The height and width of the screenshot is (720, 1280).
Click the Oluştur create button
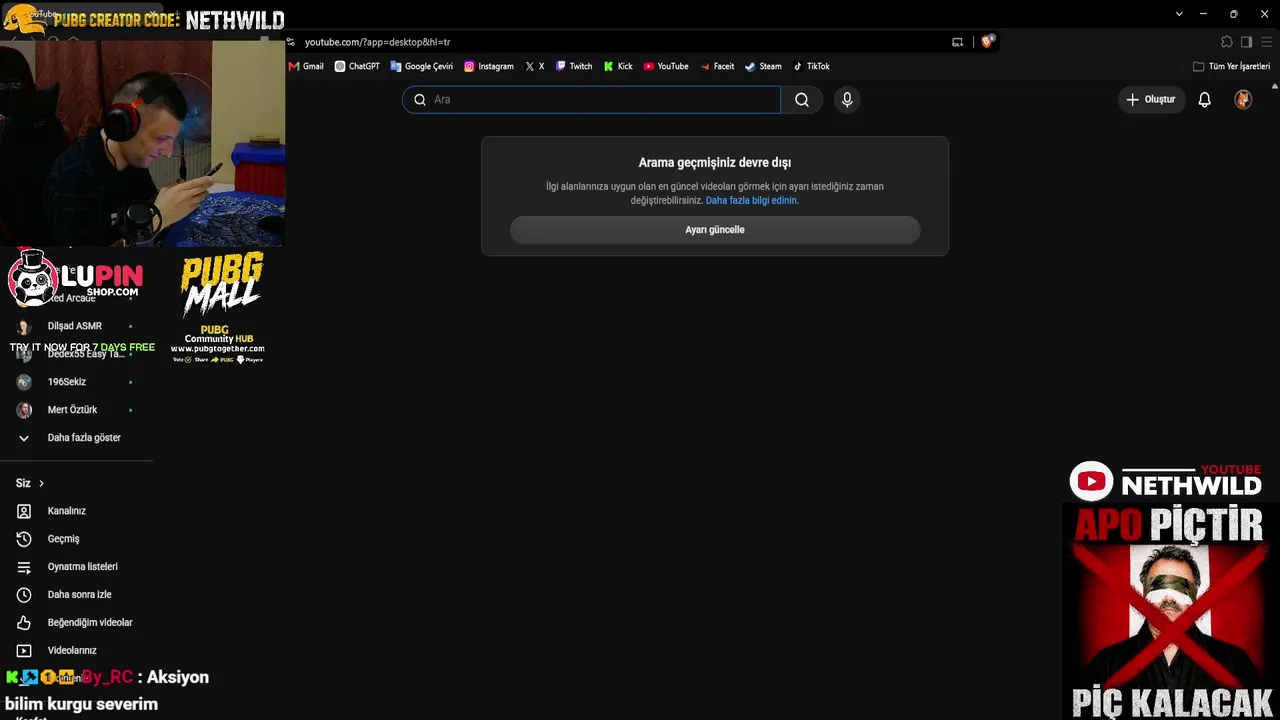click(x=1151, y=100)
